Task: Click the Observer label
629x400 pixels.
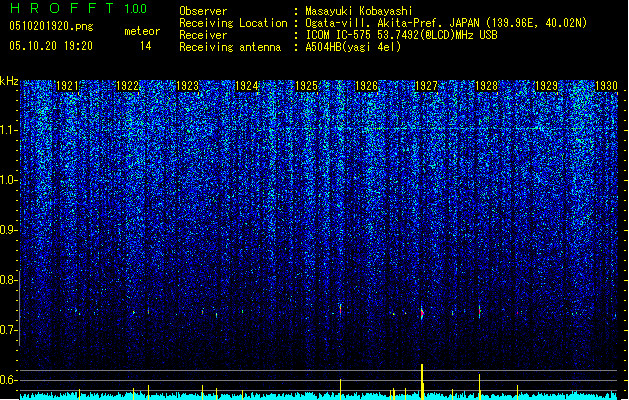Action: [x=203, y=11]
